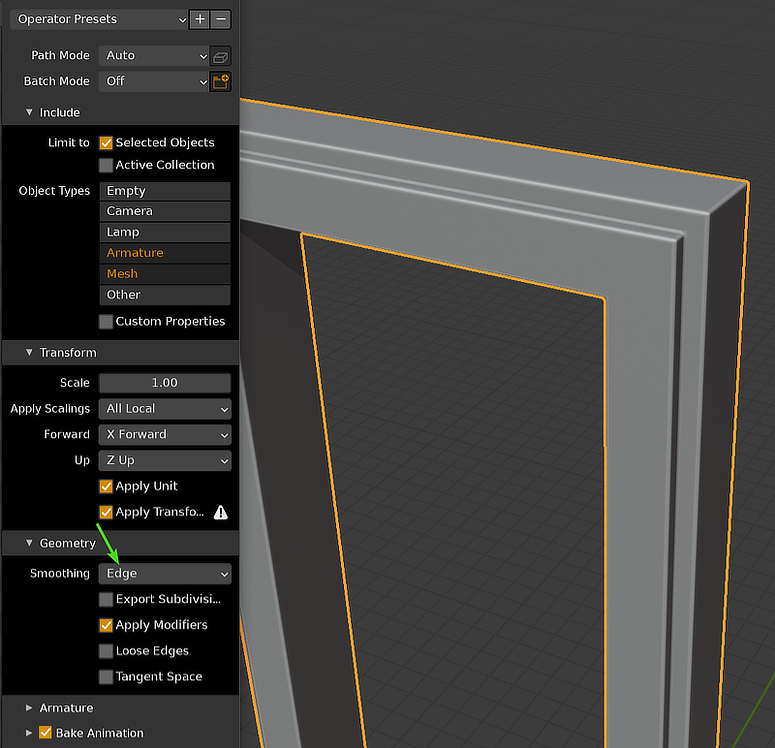This screenshot has width=775, height=748.
Task: Enable the Active Collection checkbox
Action: pyautogui.click(x=106, y=165)
